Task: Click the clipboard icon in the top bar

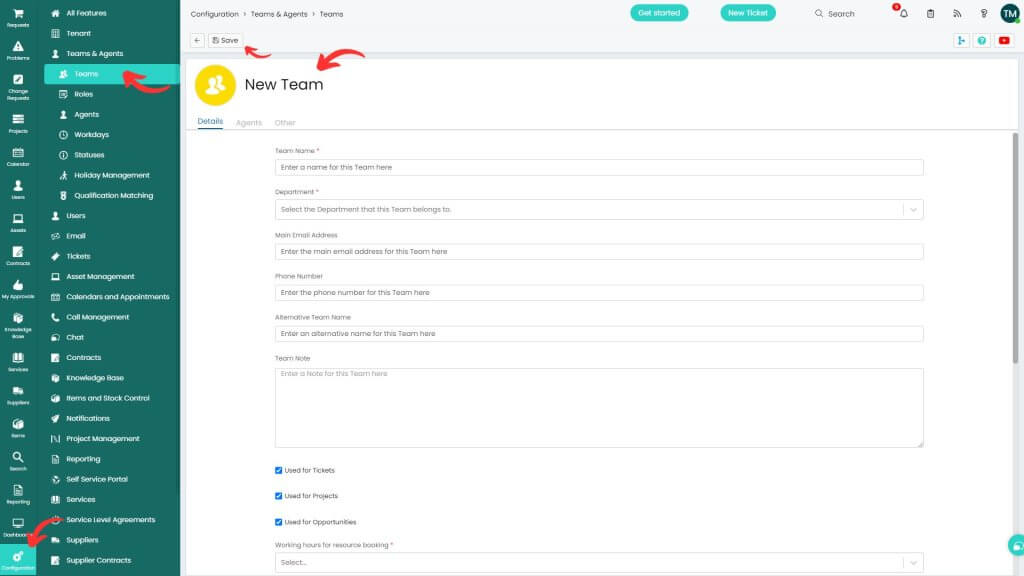Action: pyautogui.click(x=930, y=13)
